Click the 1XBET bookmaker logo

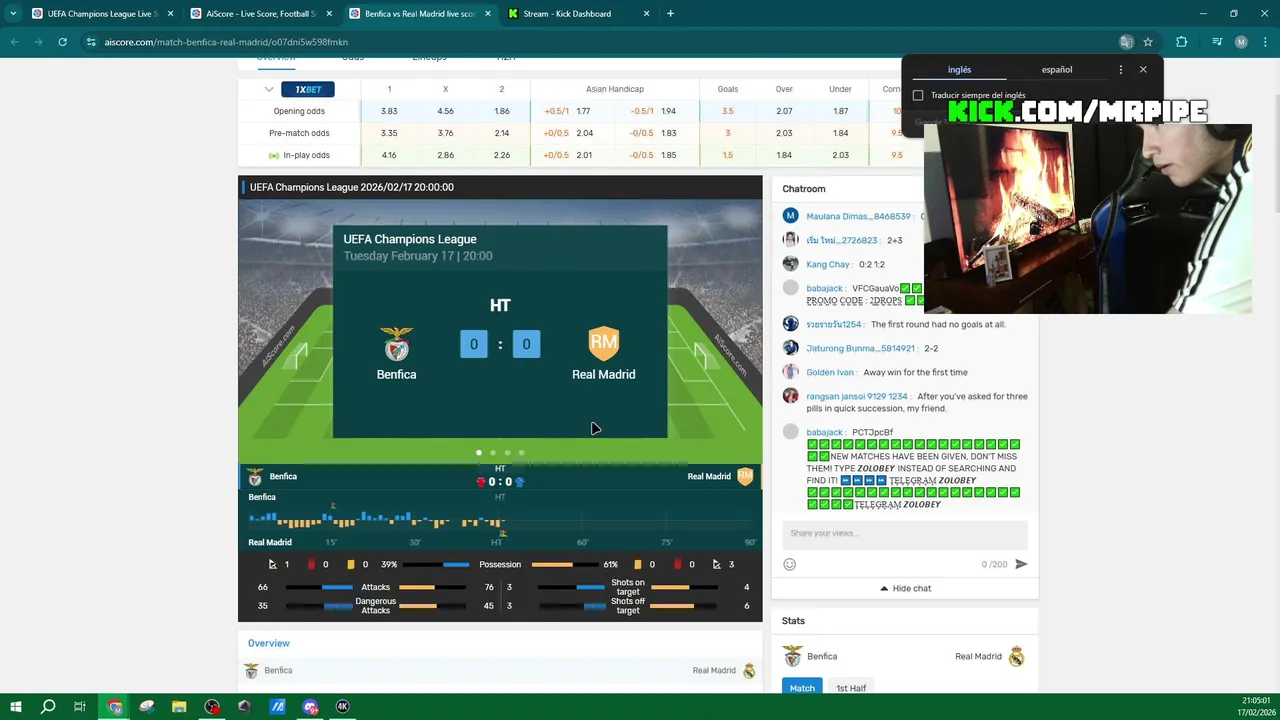pos(308,89)
